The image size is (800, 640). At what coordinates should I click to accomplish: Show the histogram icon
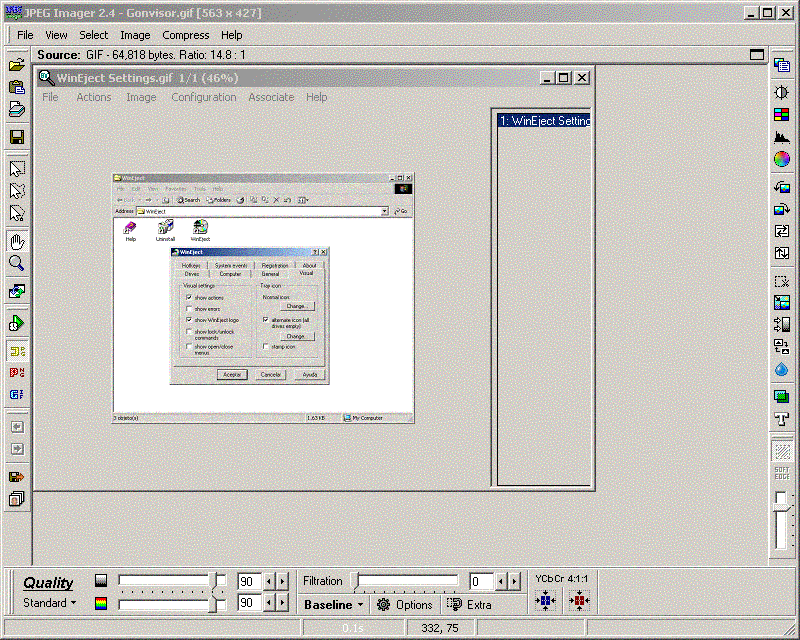tap(782, 137)
